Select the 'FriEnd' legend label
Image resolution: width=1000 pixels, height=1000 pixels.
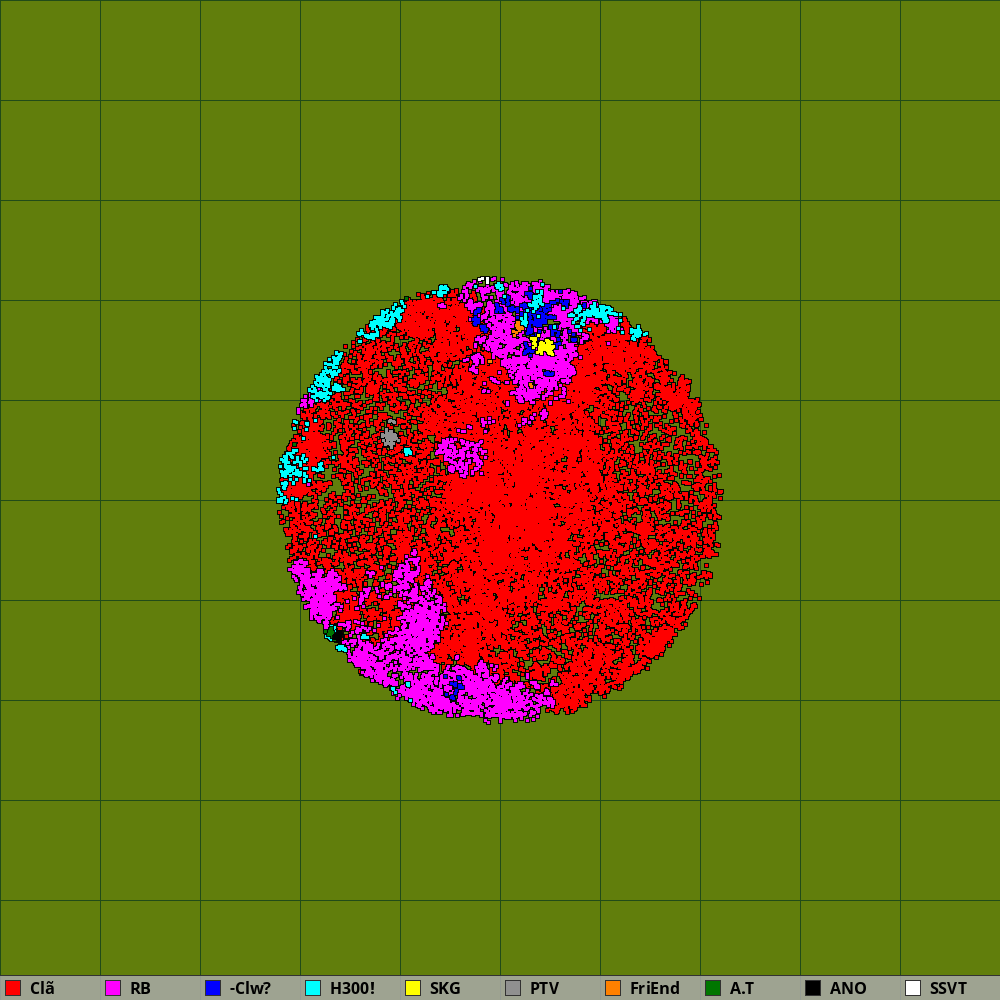(654, 988)
